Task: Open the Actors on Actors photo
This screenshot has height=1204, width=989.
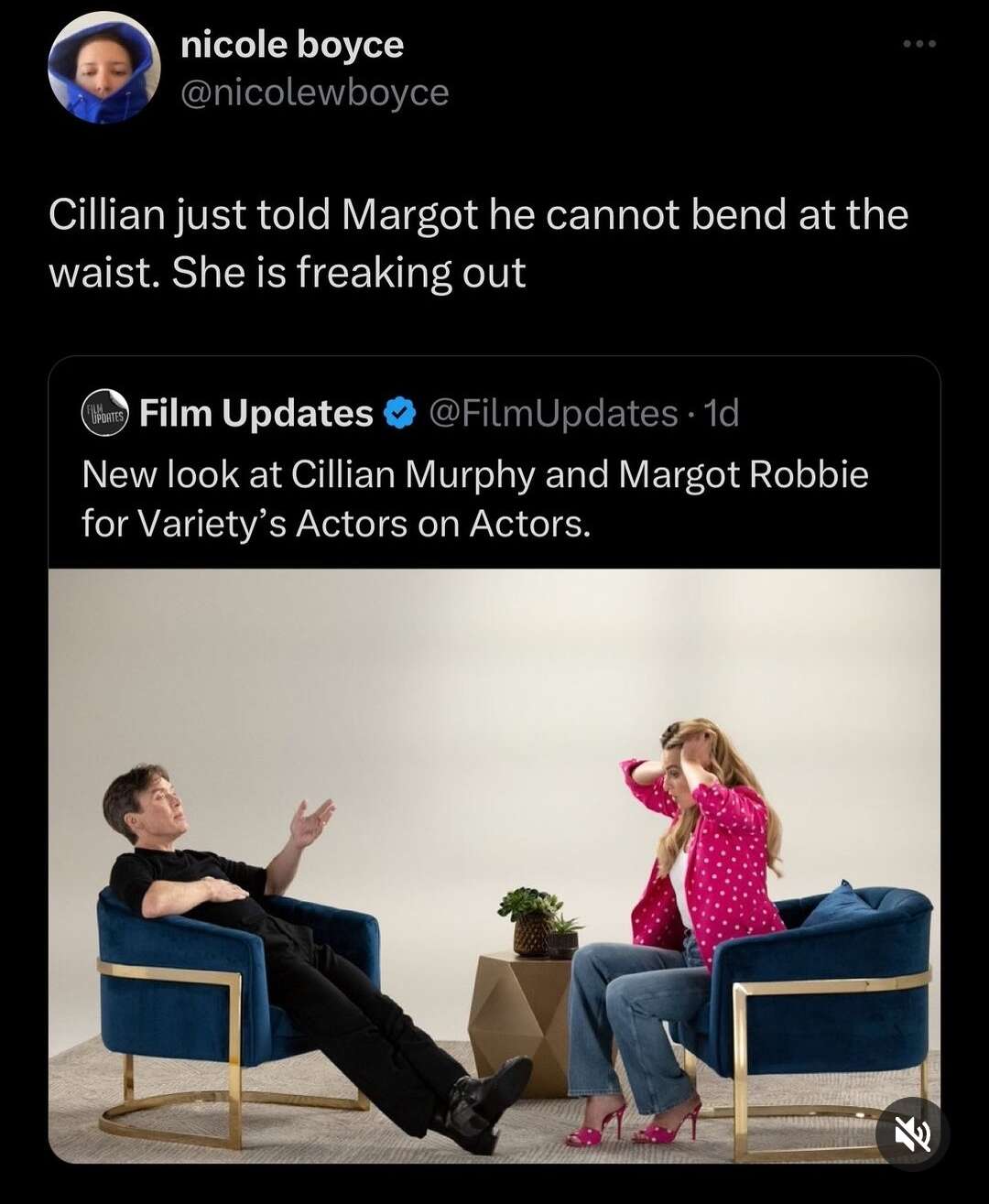Action: click(x=494, y=866)
